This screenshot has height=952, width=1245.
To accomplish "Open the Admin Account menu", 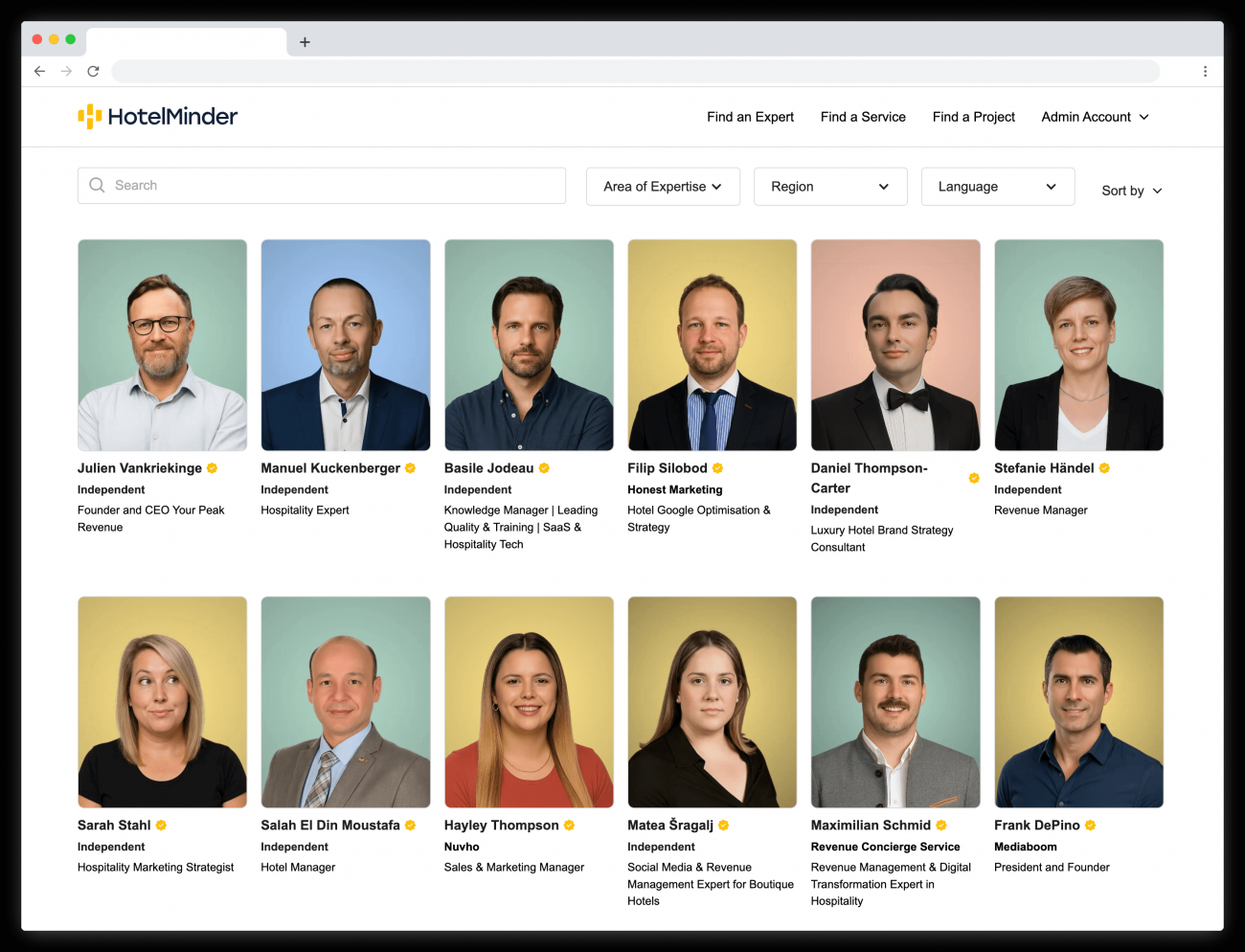I will [1095, 117].
